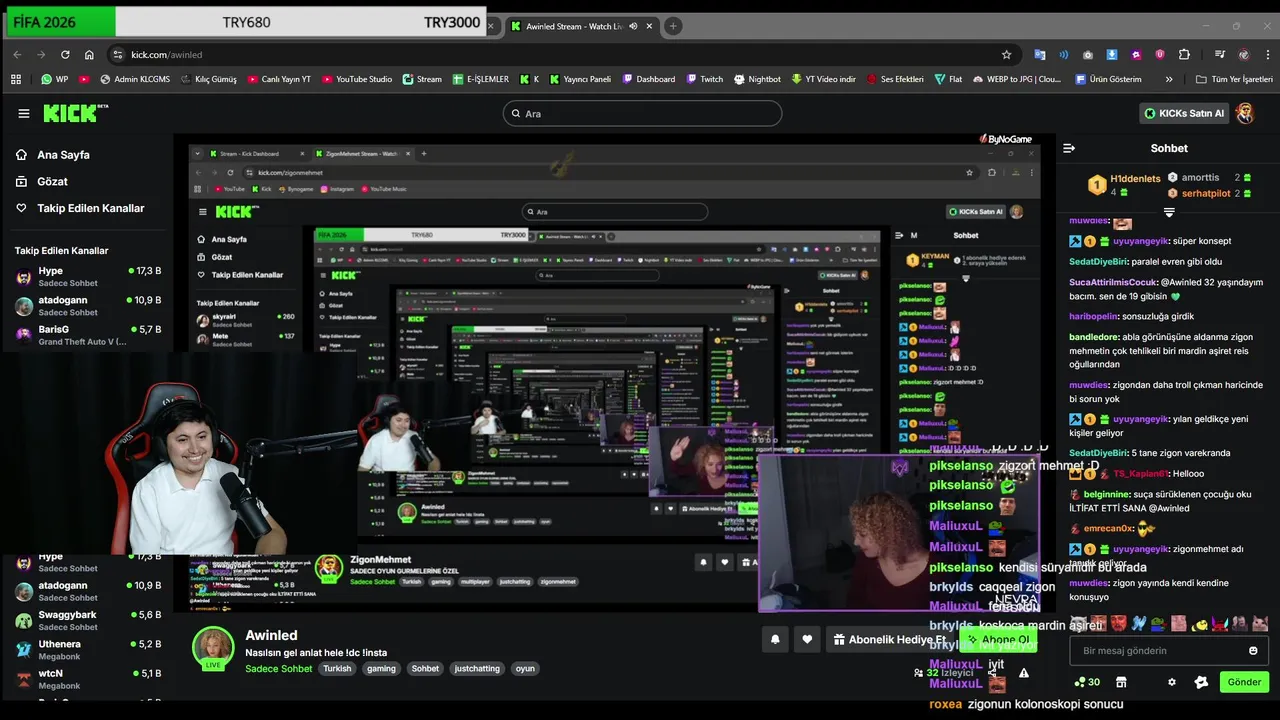
Task: Open the WP WhatsApp bookmark
Action: pyautogui.click(x=54, y=79)
